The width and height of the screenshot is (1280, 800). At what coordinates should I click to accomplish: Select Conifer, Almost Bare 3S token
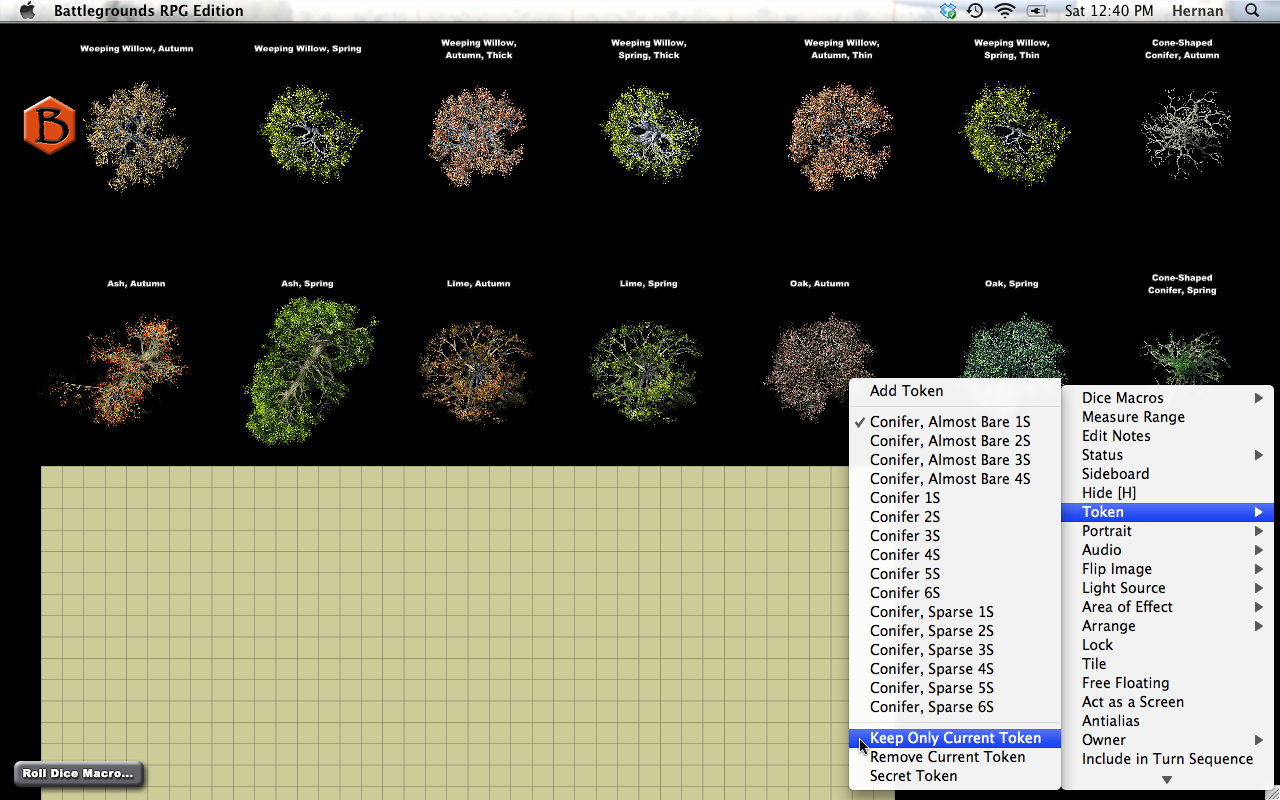point(955,460)
